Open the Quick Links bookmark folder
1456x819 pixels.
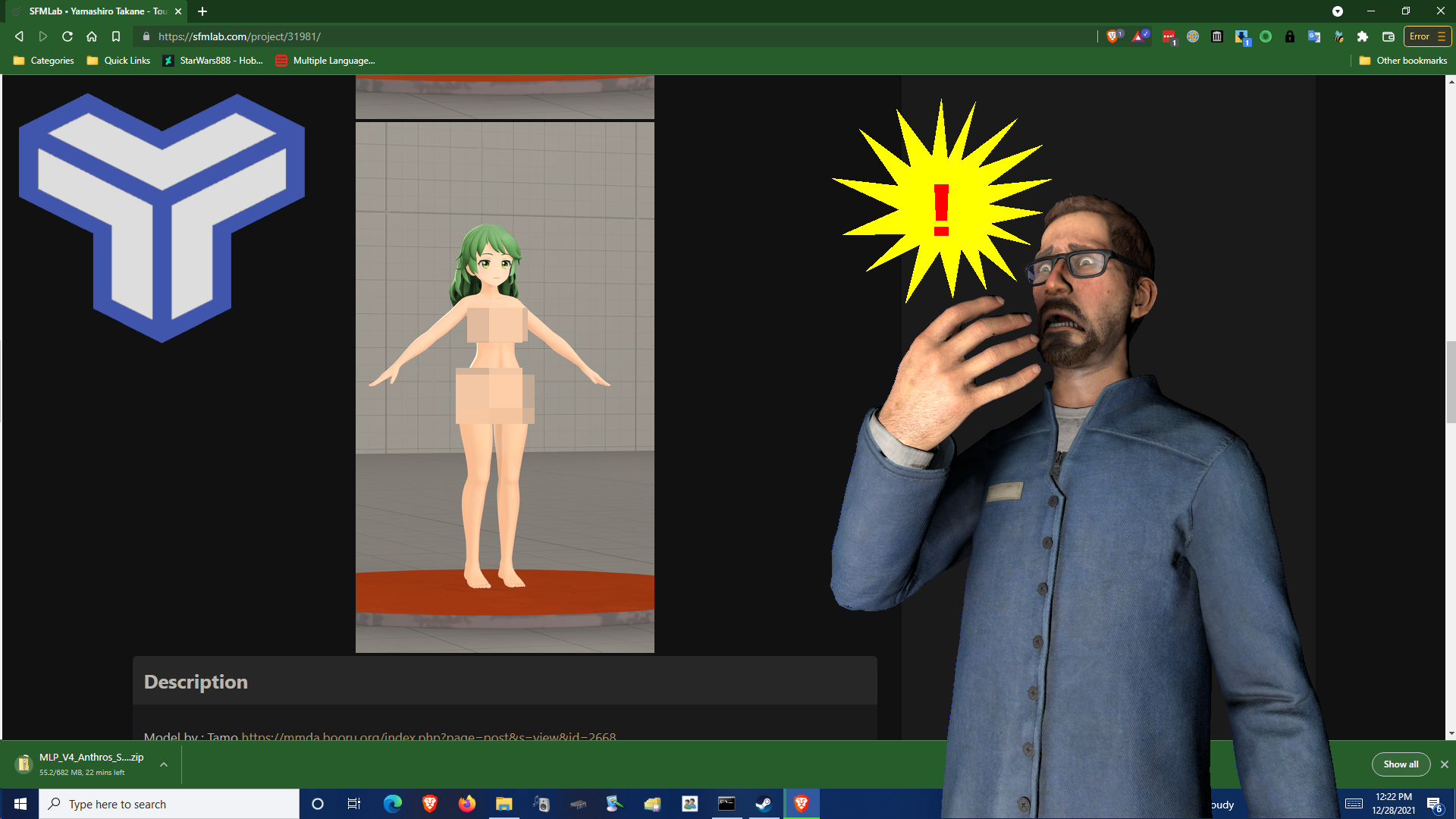click(118, 61)
